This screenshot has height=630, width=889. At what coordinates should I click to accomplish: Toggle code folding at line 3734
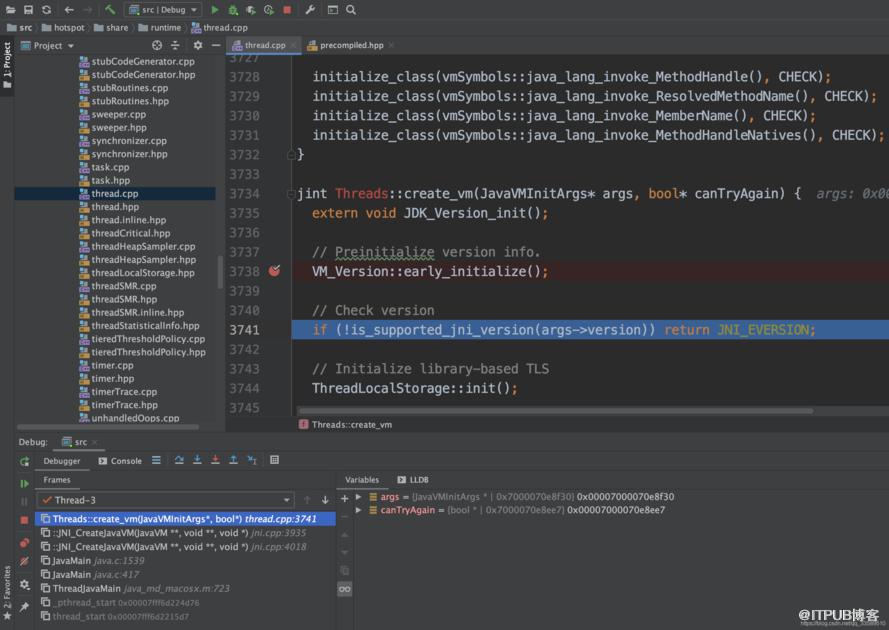(x=291, y=194)
